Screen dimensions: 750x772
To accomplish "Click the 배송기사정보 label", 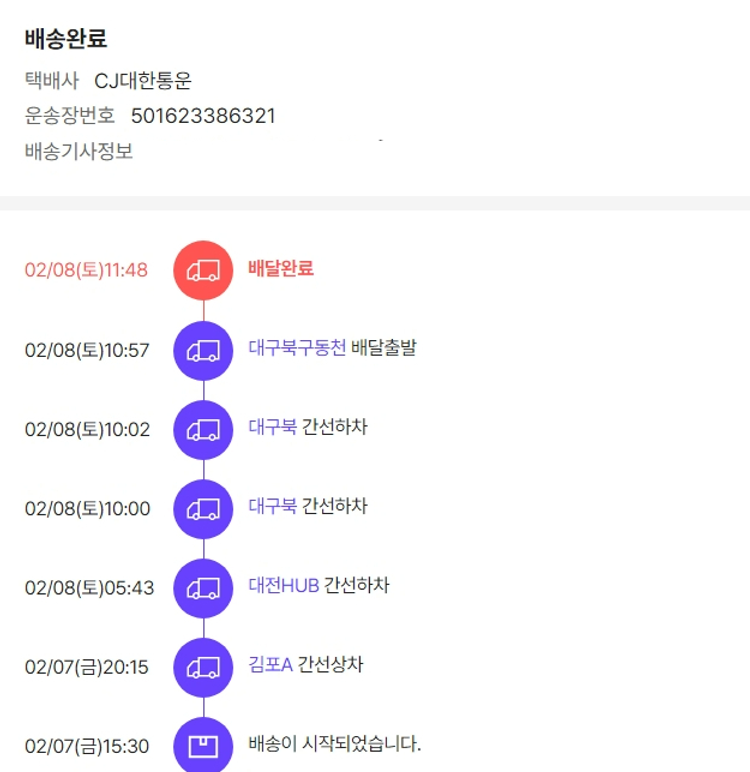I will pos(79,152).
